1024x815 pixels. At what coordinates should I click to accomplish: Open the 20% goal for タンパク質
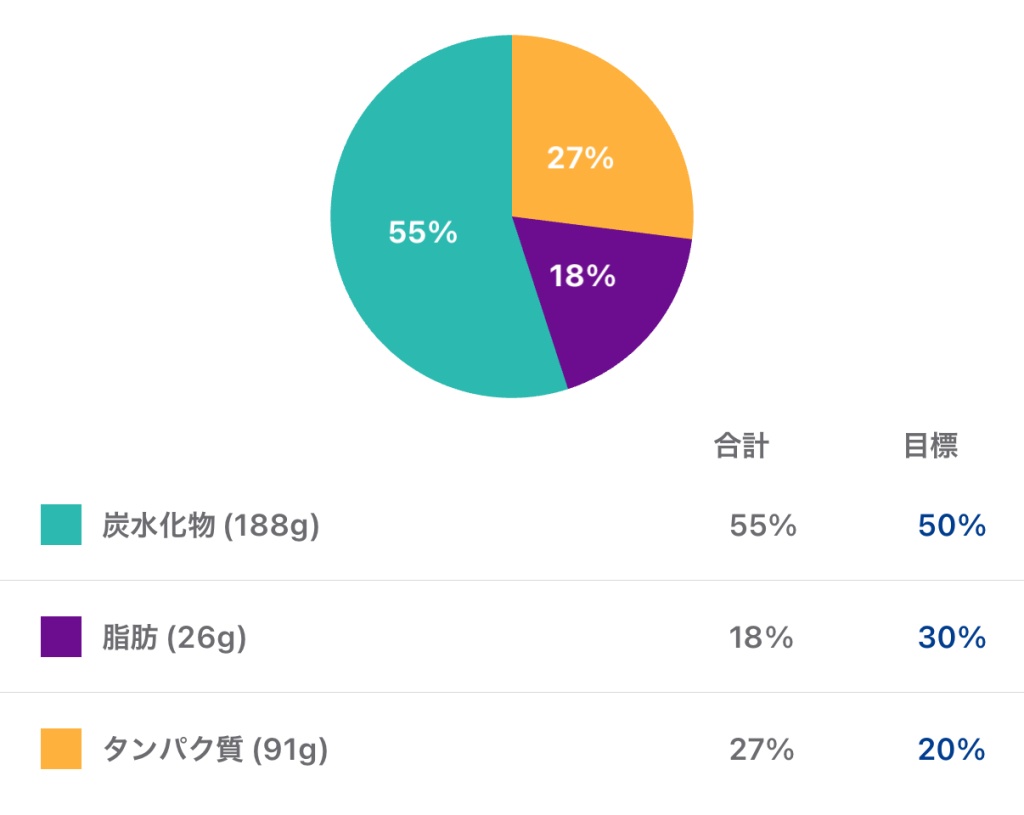coord(951,750)
